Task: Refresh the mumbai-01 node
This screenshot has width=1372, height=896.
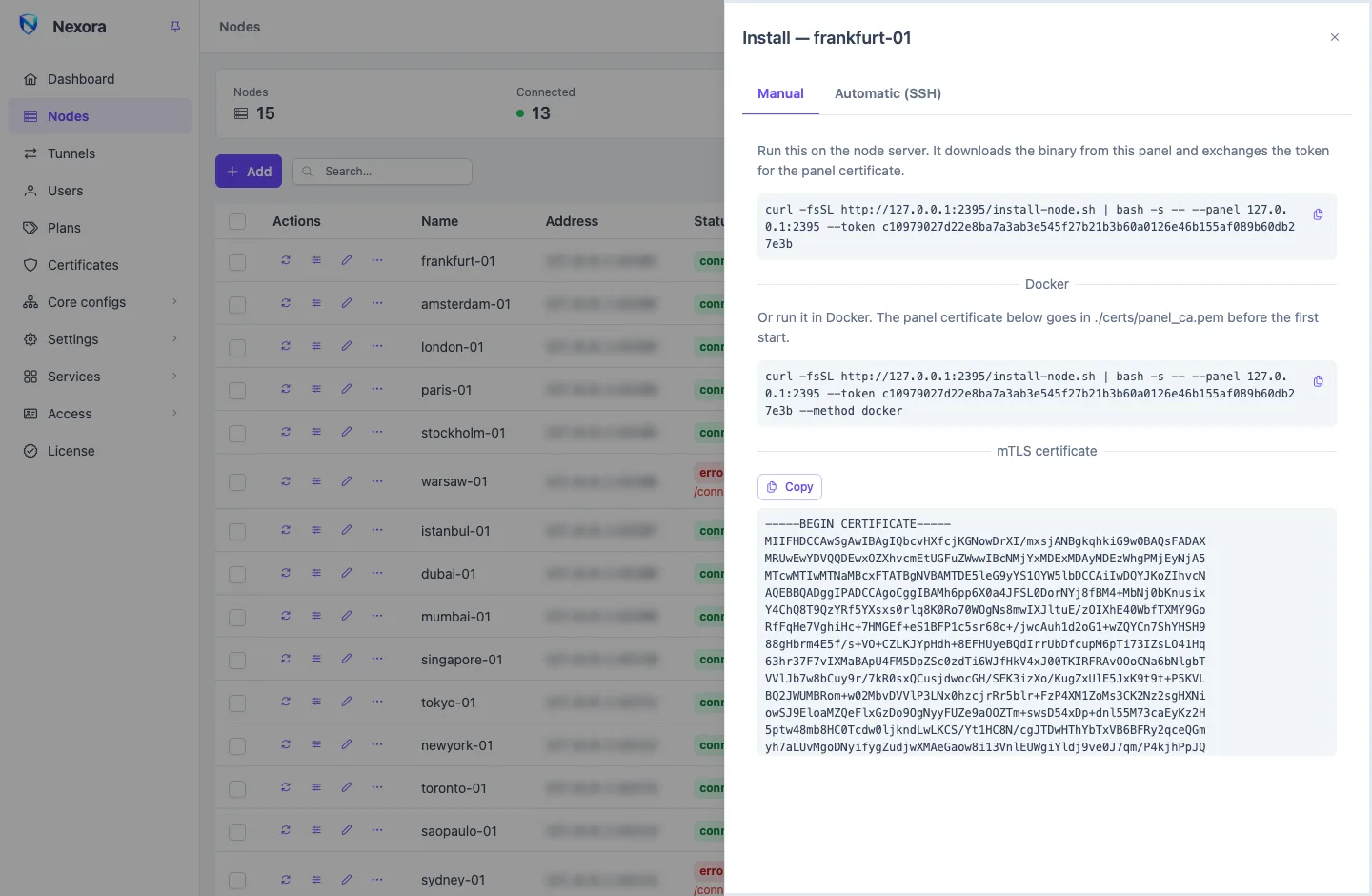Action: click(286, 616)
